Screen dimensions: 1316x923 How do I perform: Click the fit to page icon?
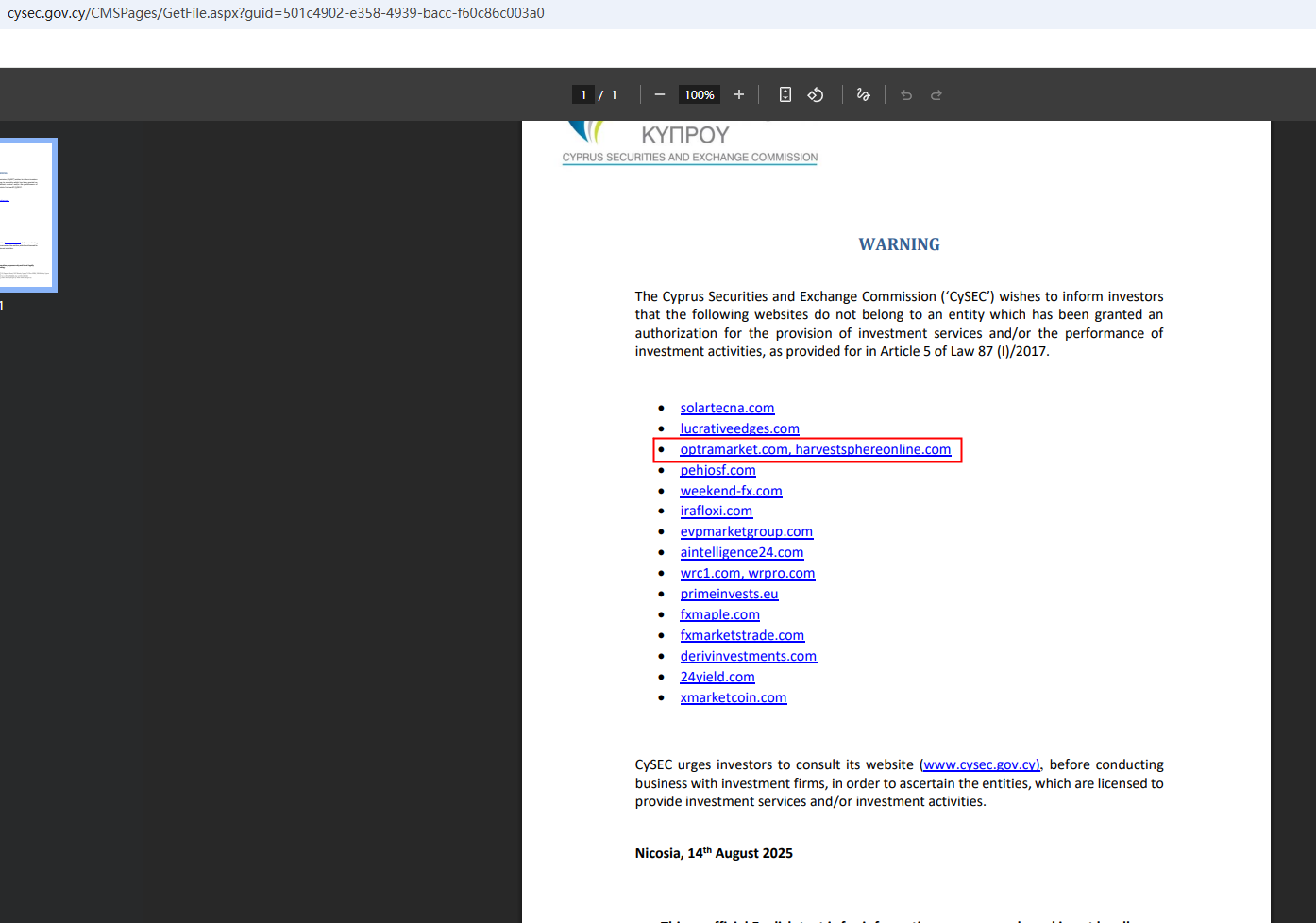point(785,94)
